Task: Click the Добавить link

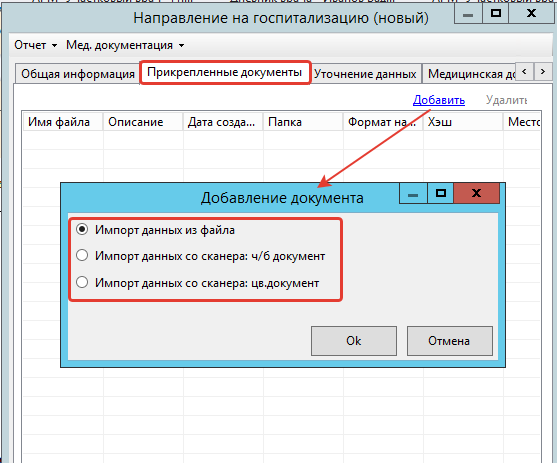Action: click(x=439, y=100)
